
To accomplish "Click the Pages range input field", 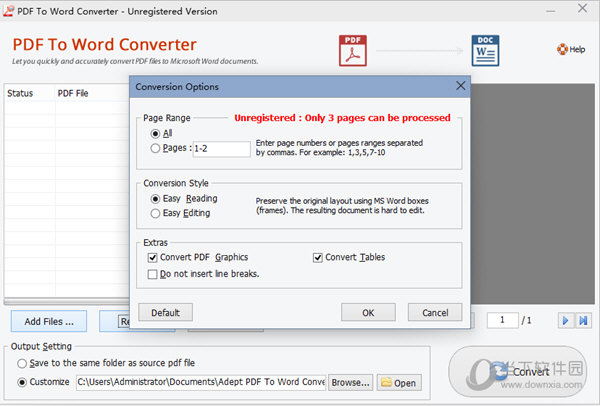I will (x=222, y=148).
